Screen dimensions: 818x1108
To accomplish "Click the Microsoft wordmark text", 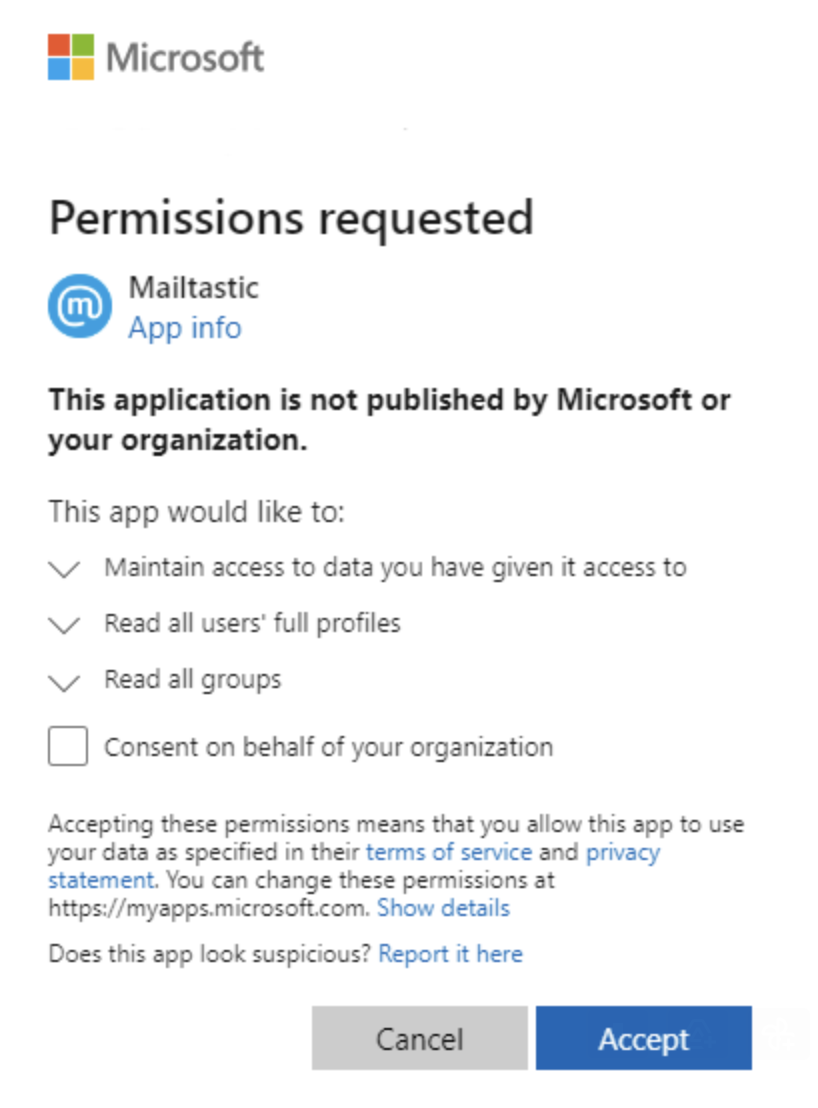I will tap(185, 57).
